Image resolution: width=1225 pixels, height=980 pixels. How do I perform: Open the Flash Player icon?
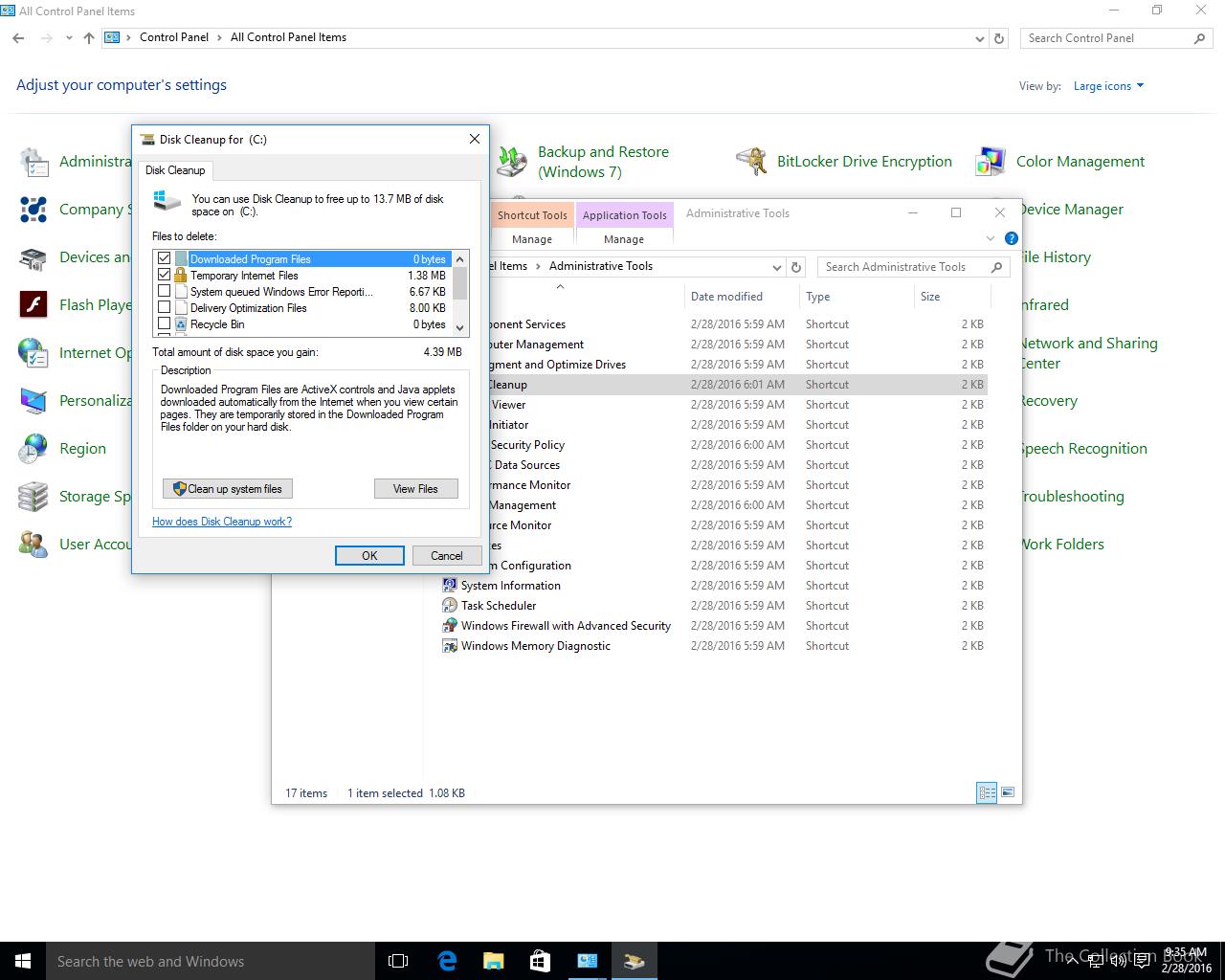pos(34,305)
